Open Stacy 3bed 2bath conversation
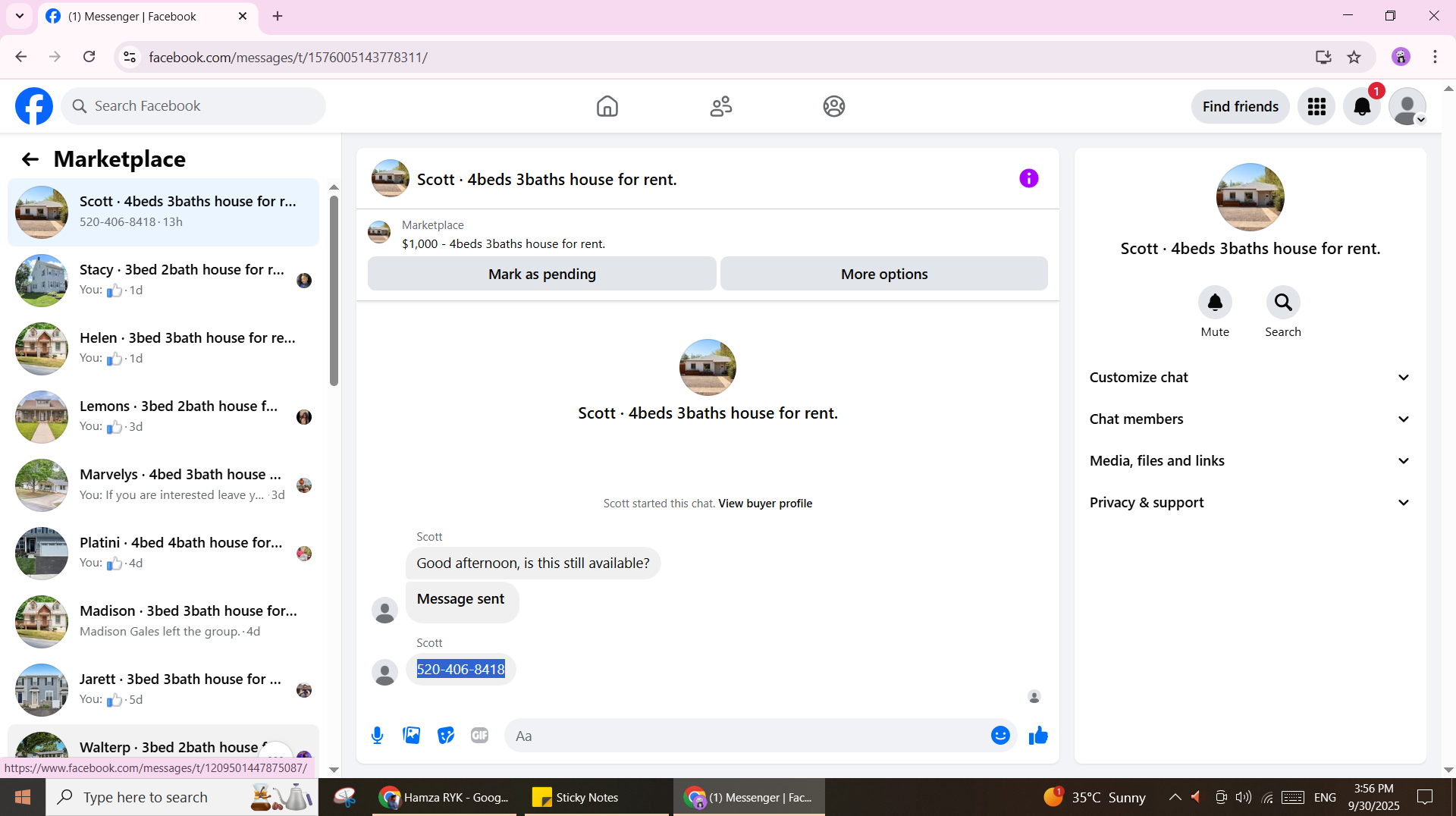1456x816 pixels. (x=163, y=281)
